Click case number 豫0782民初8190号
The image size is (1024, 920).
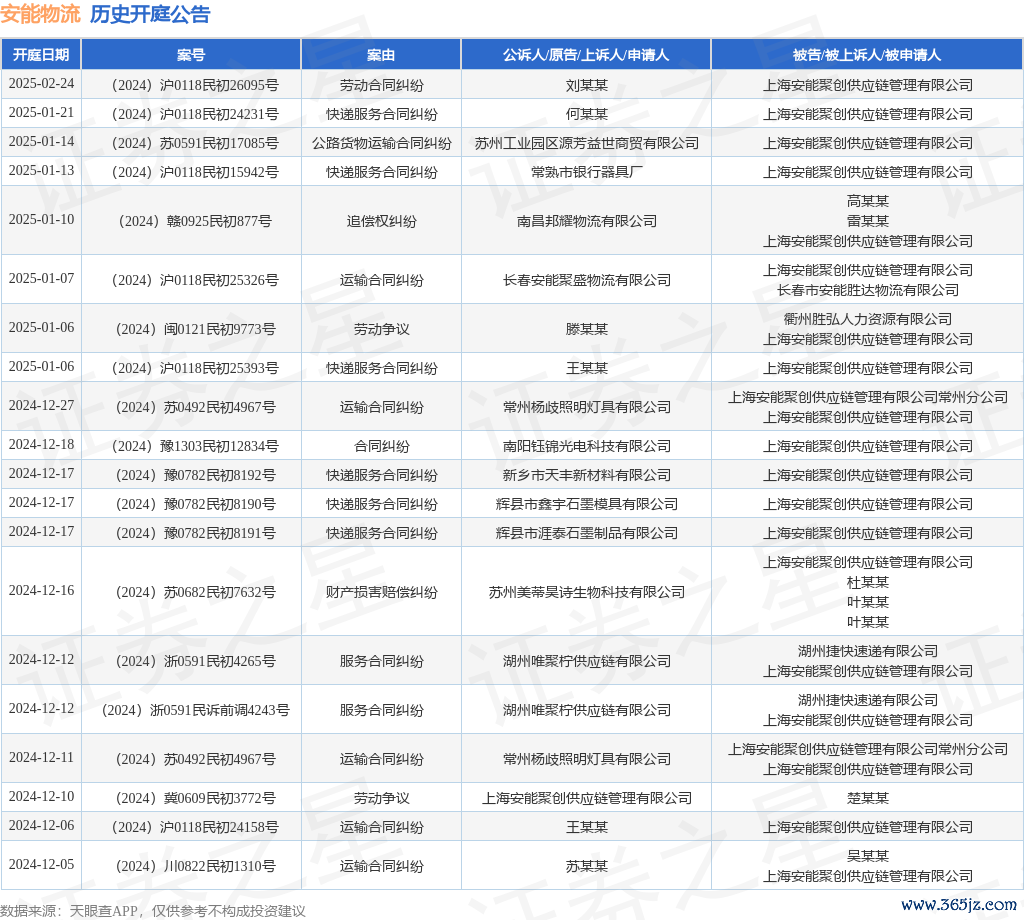[x=195, y=504]
